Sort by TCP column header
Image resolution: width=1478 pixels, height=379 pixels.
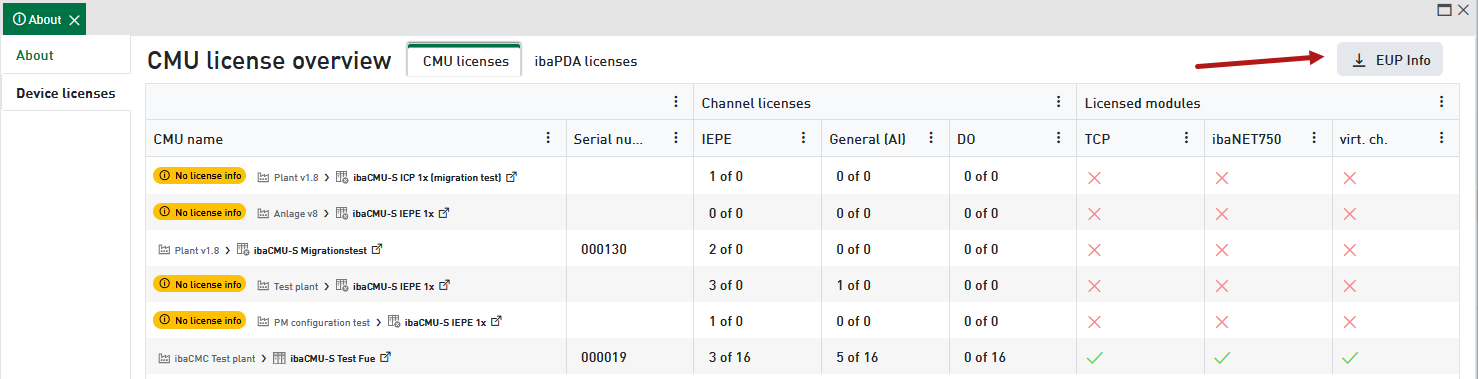tap(1097, 139)
